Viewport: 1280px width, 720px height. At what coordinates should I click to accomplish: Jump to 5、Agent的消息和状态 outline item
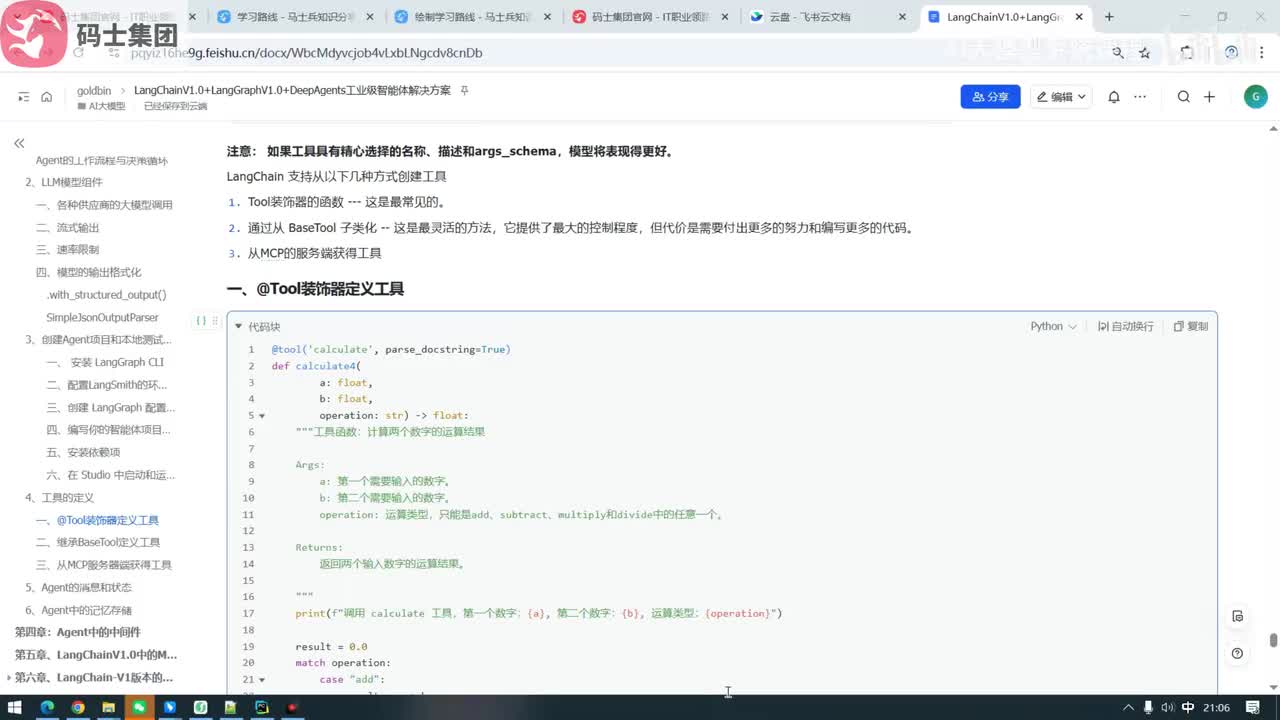[78, 587]
